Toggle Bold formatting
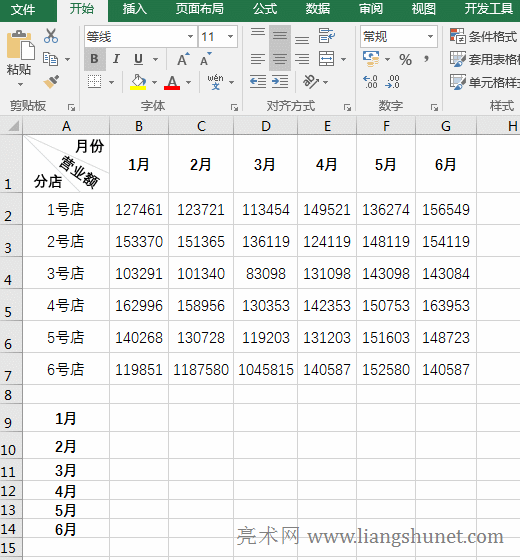The width and height of the screenshot is (520, 560). click(95, 59)
